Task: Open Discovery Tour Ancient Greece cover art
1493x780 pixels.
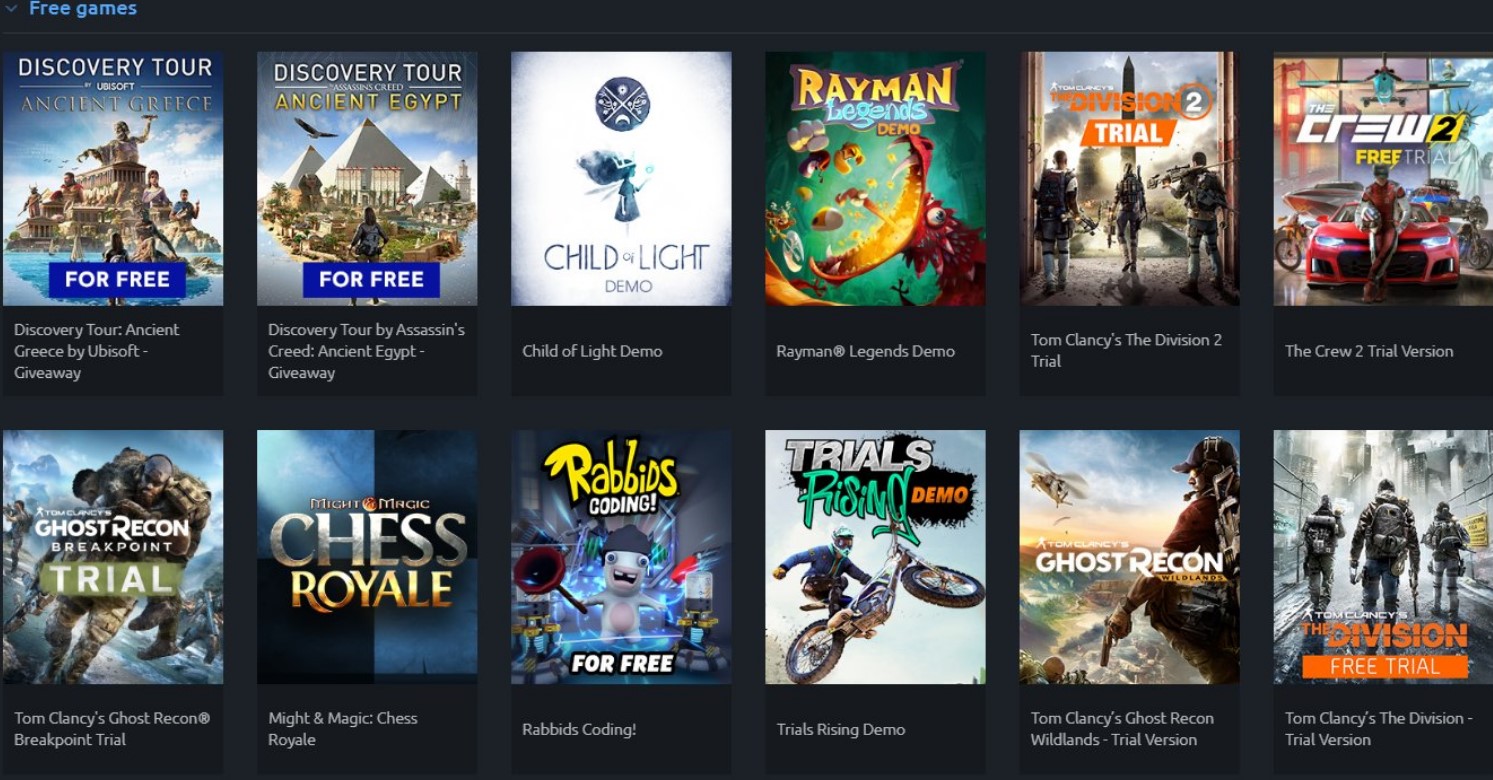Action: click(x=113, y=179)
